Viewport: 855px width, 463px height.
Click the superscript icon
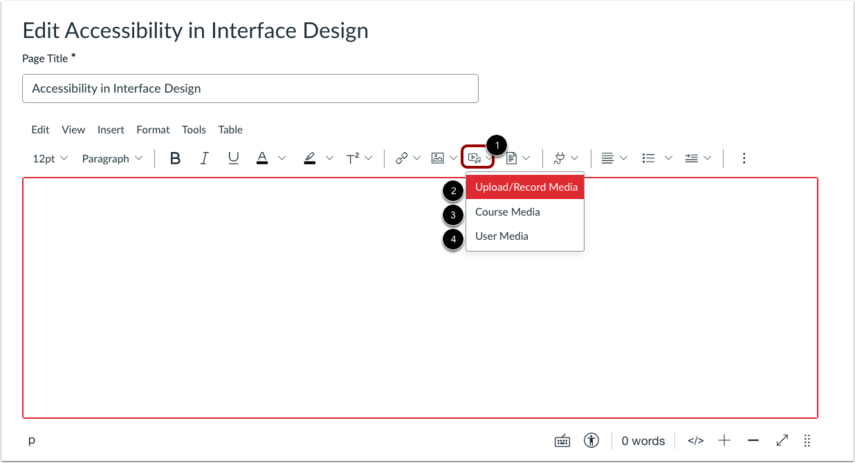tap(353, 158)
